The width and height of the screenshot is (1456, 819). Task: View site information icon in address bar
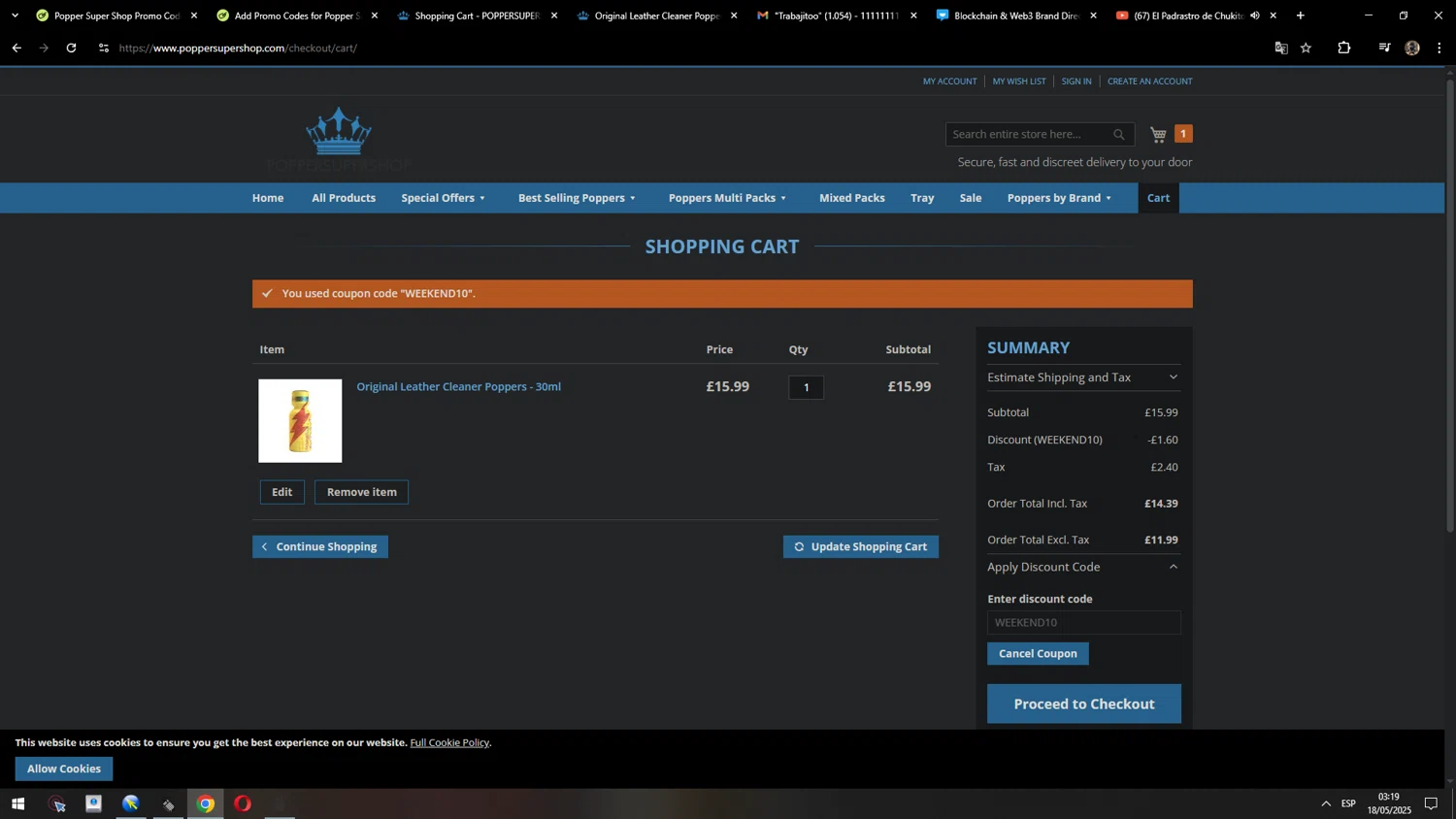point(104,48)
